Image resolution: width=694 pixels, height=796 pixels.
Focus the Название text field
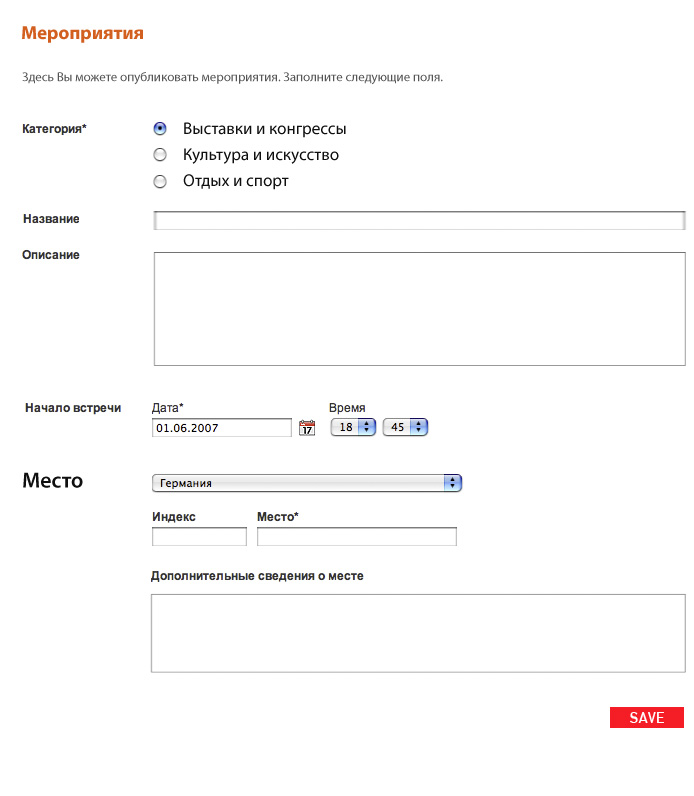point(419,221)
